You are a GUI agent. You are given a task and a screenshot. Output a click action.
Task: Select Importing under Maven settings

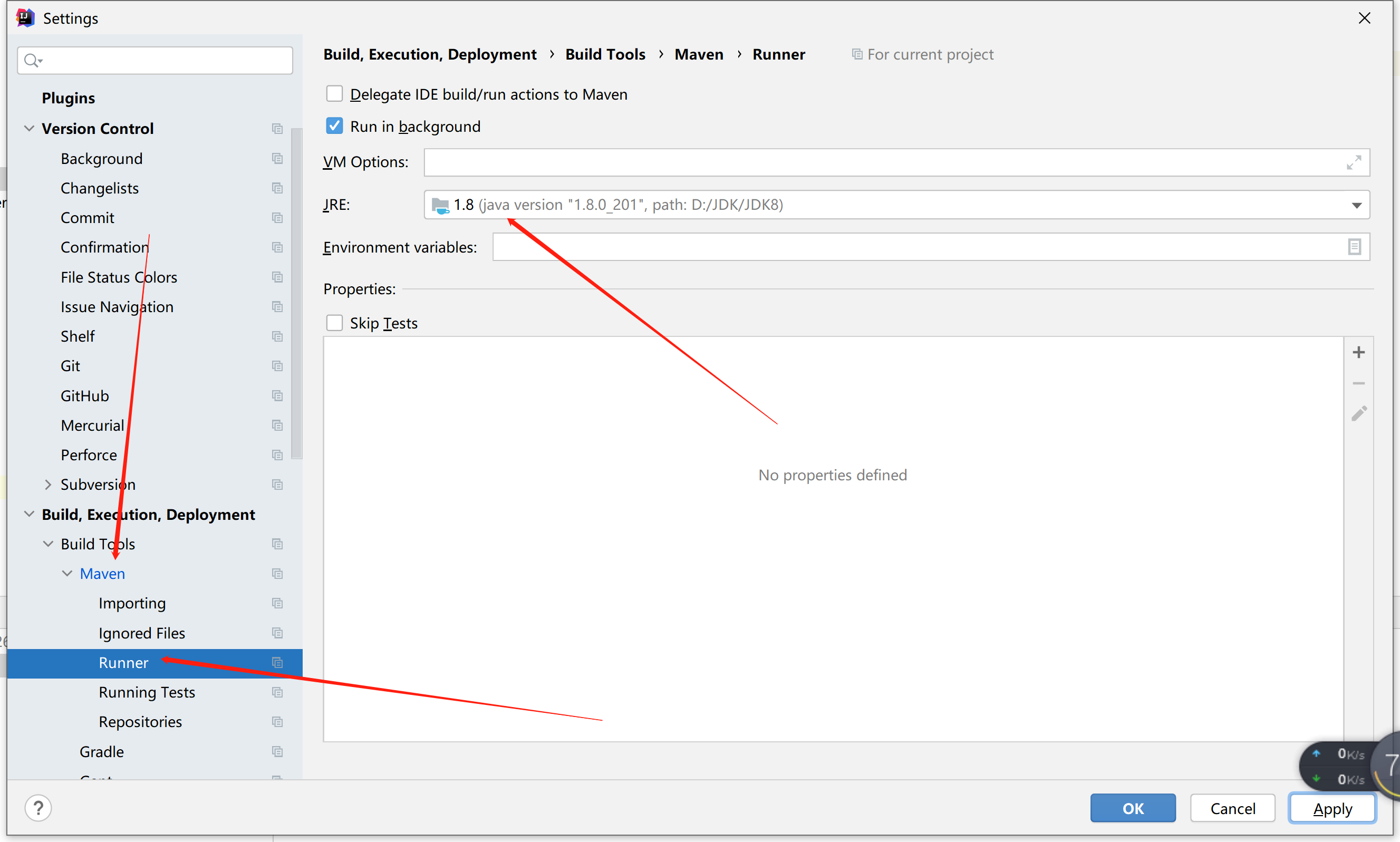point(132,603)
